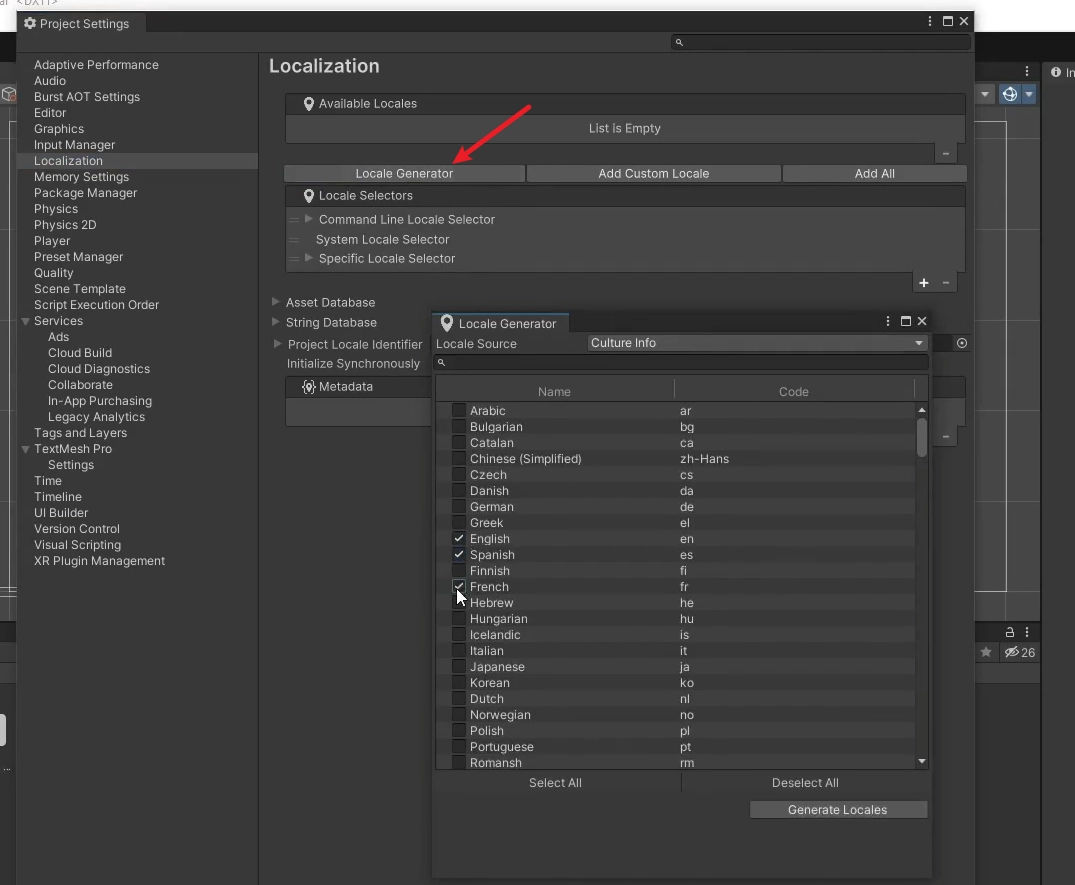The image size is (1075, 885).
Task: Collapse TextMesh Pro tree in sidebar
Action: coord(25,449)
